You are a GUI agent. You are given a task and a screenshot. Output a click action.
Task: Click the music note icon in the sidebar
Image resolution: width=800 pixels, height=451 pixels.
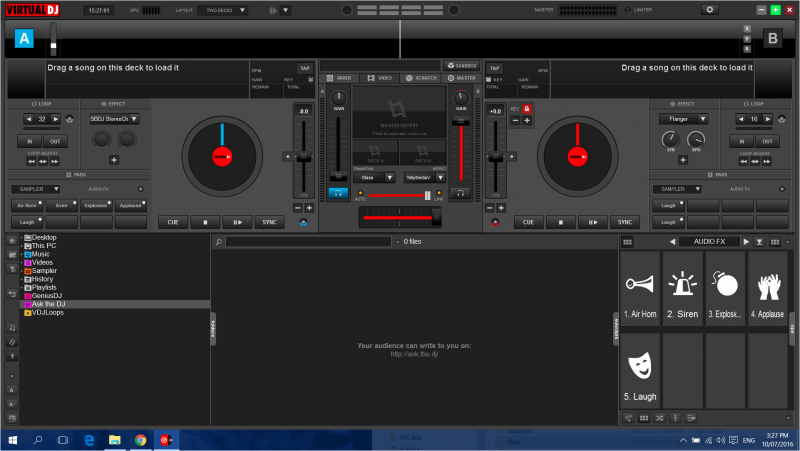click(12, 328)
